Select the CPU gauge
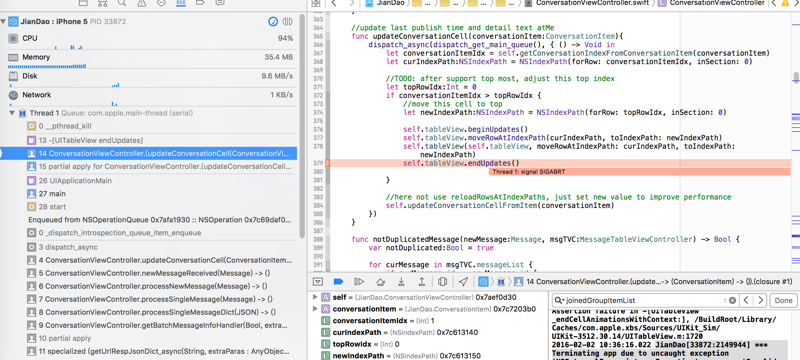The width and height of the screenshot is (800, 360). (151, 40)
